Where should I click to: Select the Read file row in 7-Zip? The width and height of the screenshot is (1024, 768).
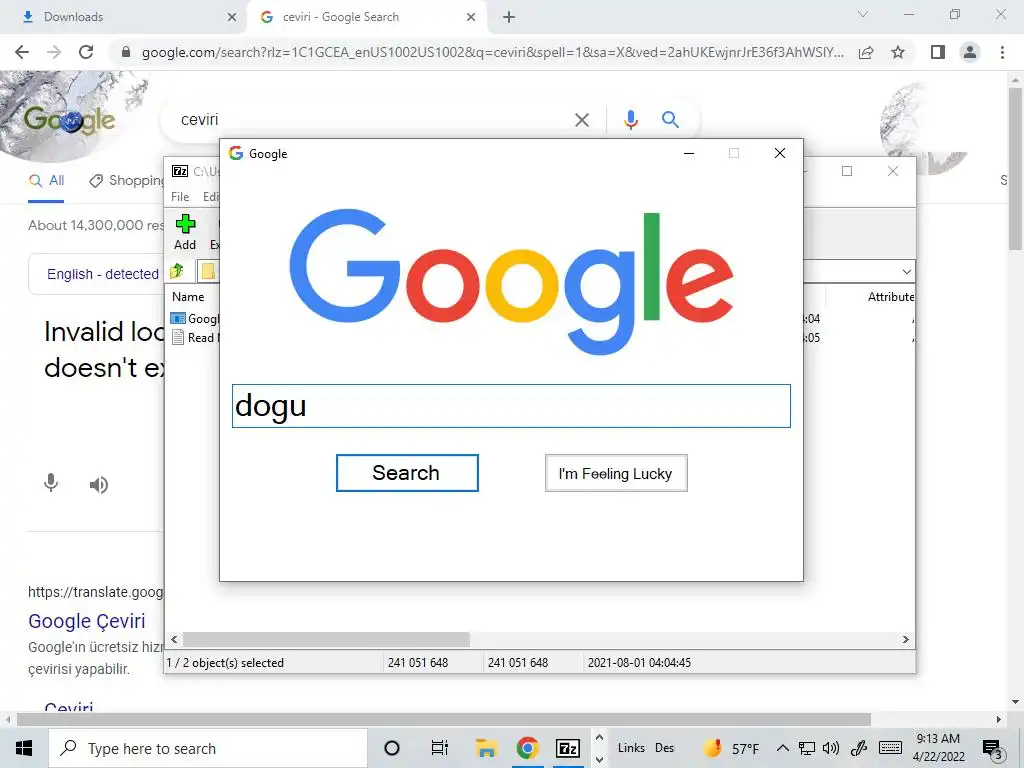pos(195,338)
